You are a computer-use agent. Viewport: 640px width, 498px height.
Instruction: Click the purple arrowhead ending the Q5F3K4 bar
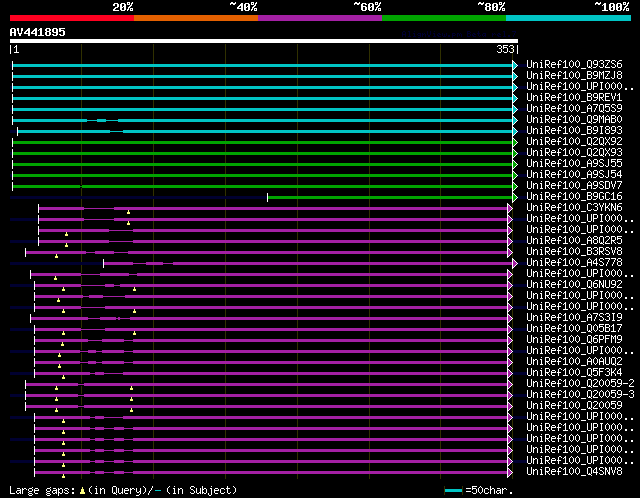tap(510, 374)
